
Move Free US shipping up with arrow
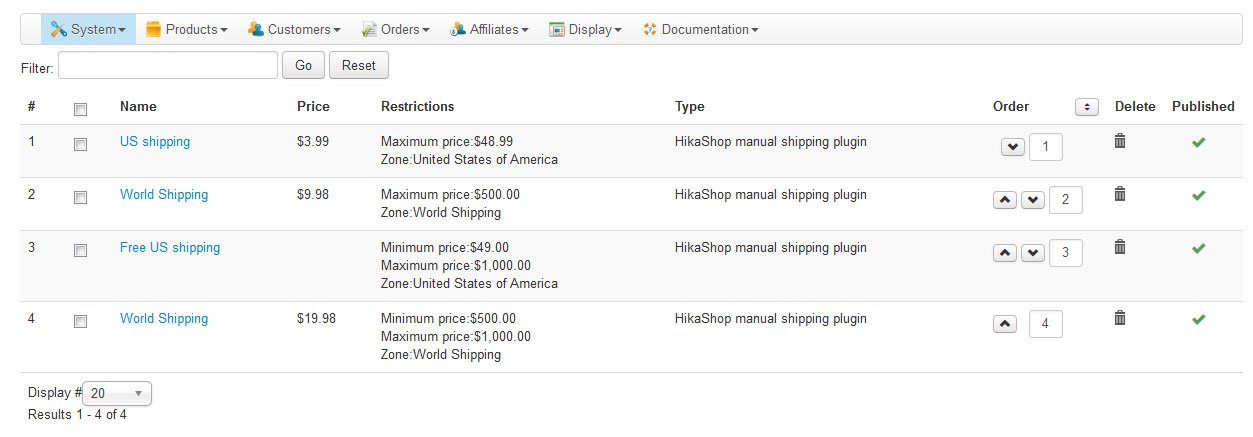(x=1005, y=253)
